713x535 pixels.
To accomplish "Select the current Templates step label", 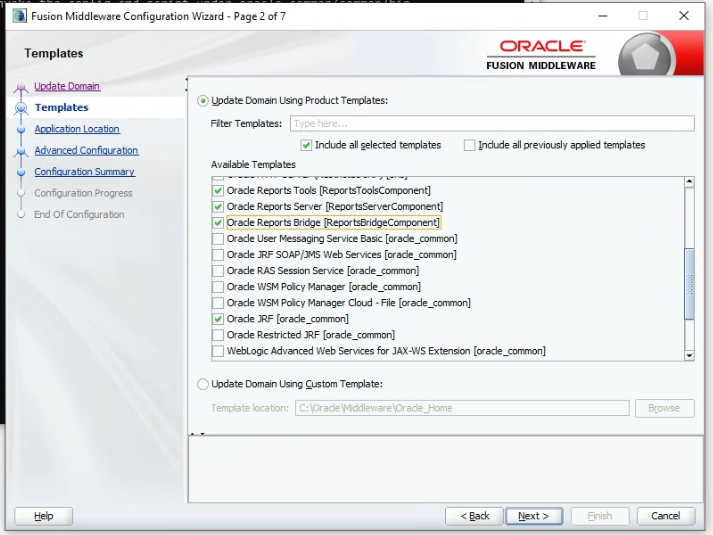I will click(x=62, y=108).
